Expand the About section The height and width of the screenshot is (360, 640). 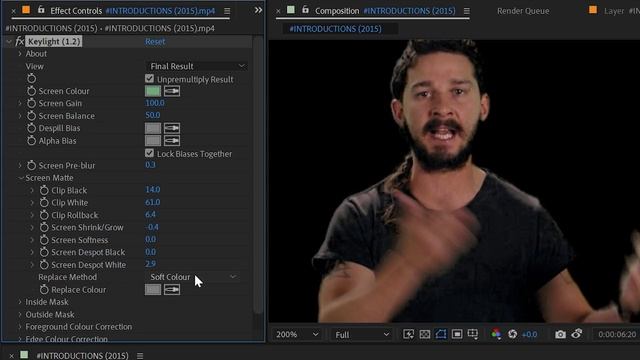coord(20,53)
